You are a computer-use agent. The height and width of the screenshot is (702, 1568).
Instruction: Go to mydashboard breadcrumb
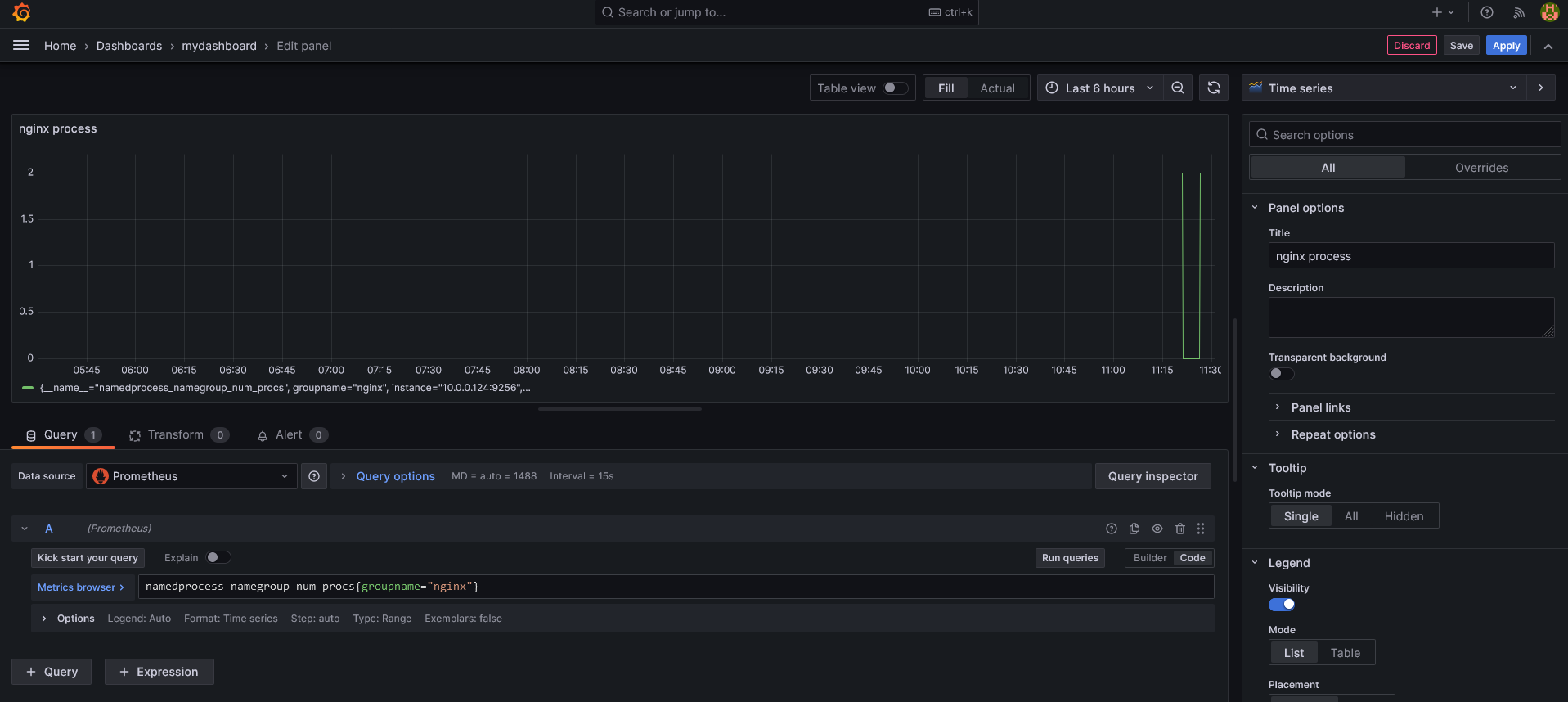(x=219, y=46)
